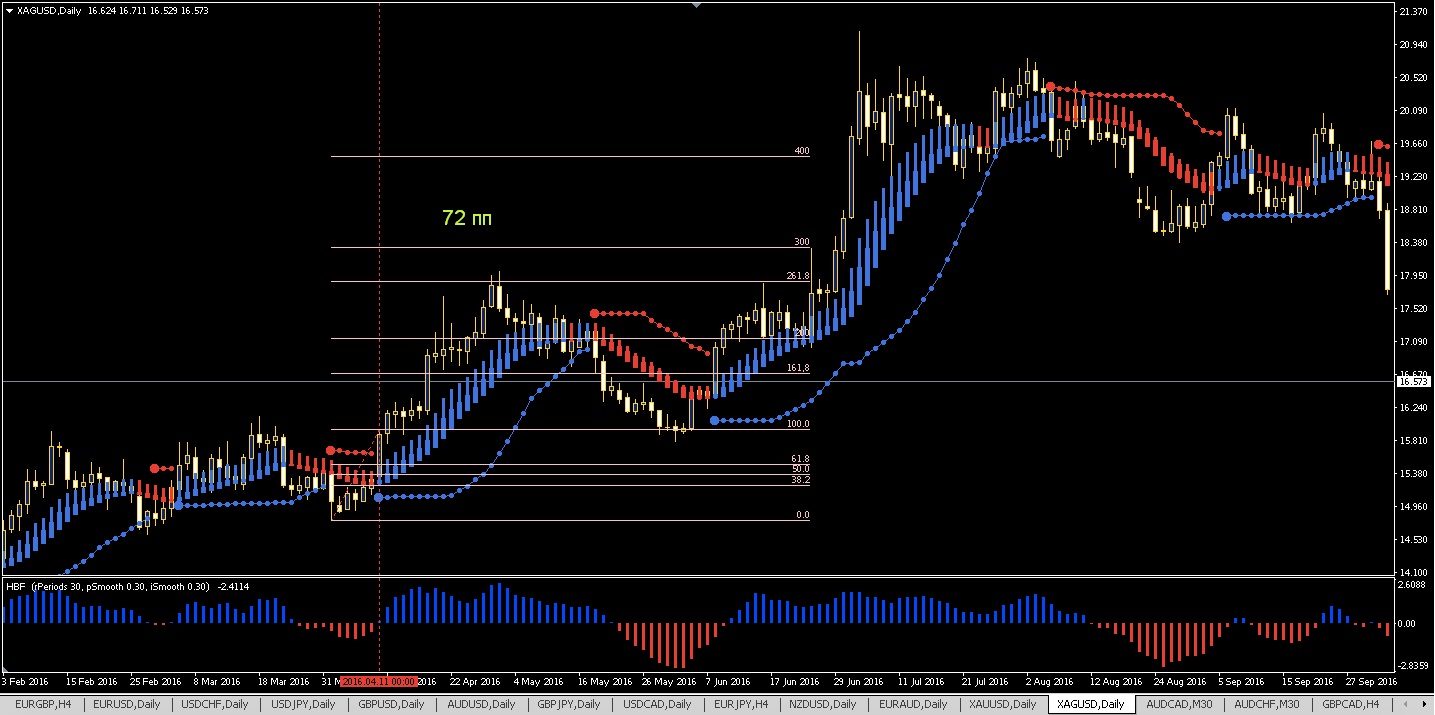Go to the USDCAD,Daily chart tab

(657, 705)
